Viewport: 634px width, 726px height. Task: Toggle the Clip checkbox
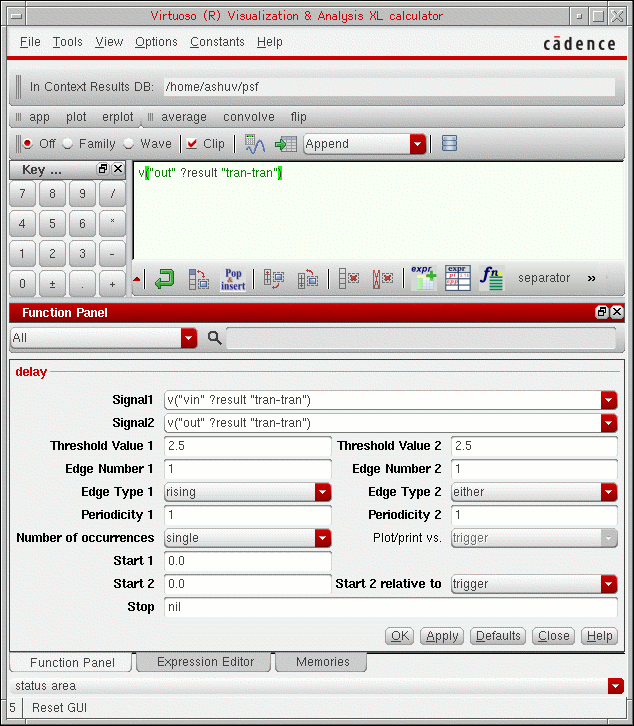tap(192, 144)
